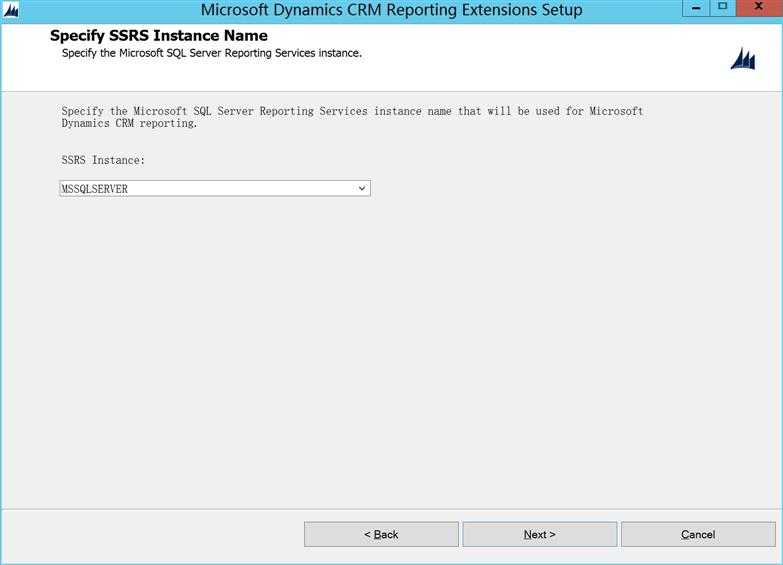Go Back to the previous step
Image resolution: width=783 pixels, height=565 pixels.
tap(381, 534)
